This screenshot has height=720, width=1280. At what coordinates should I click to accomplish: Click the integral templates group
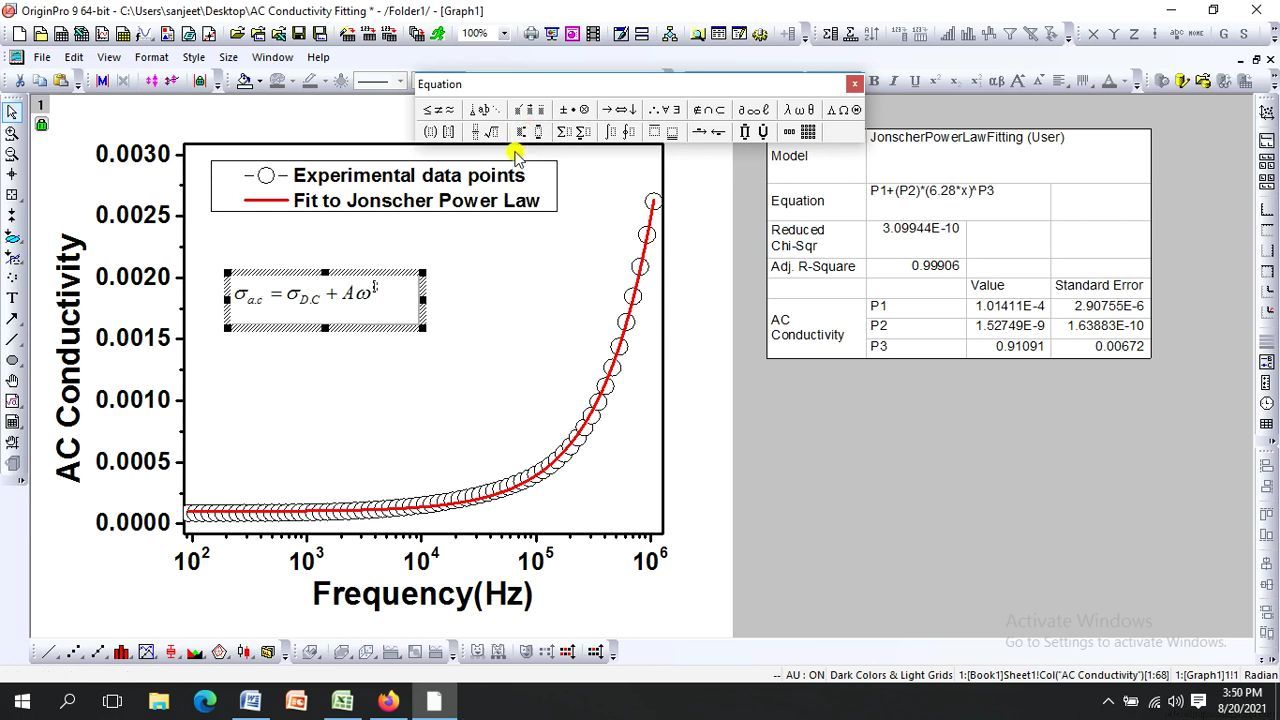(x=620, y=132)
